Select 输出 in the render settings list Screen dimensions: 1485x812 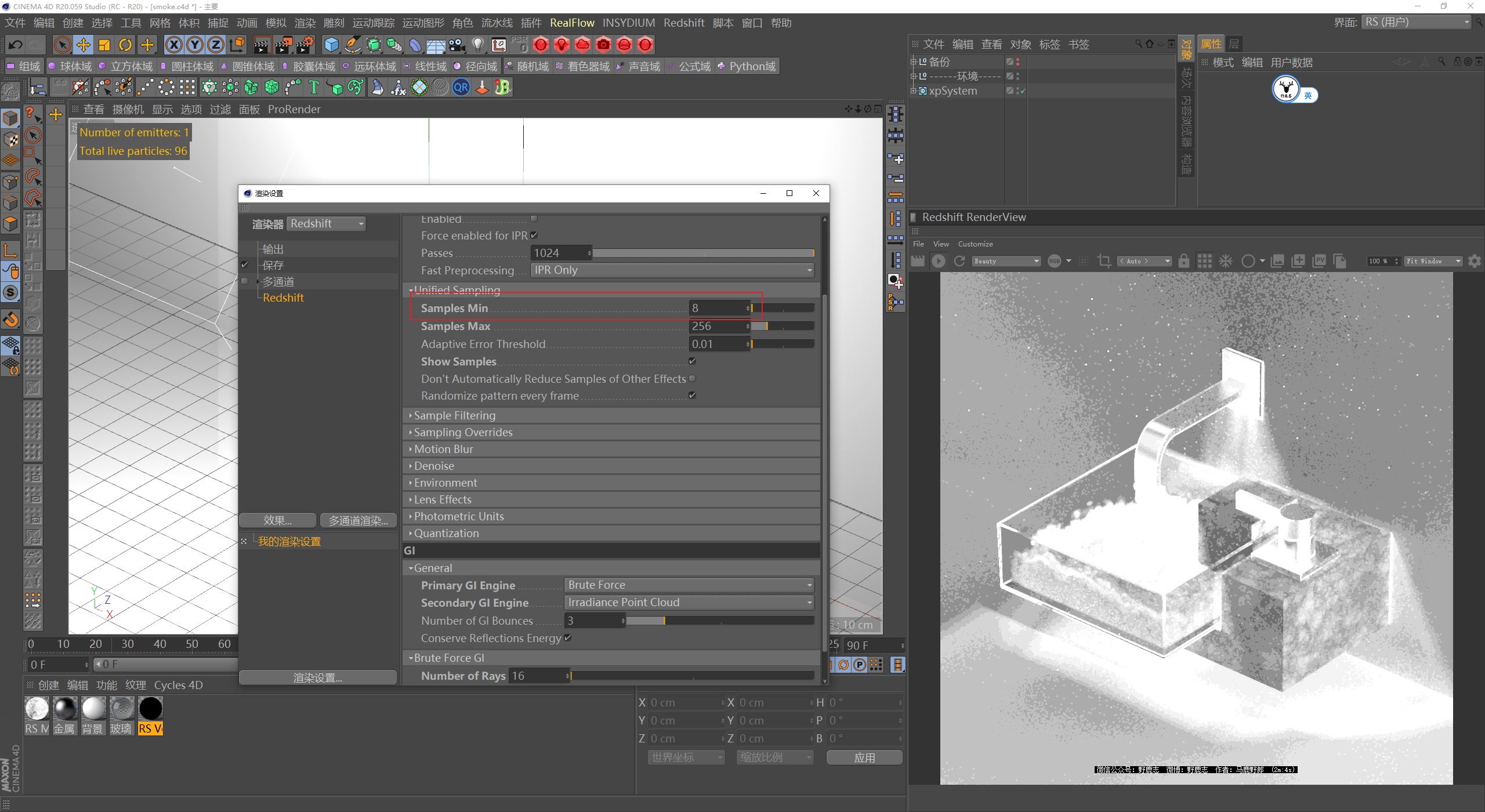click(273, 249)
